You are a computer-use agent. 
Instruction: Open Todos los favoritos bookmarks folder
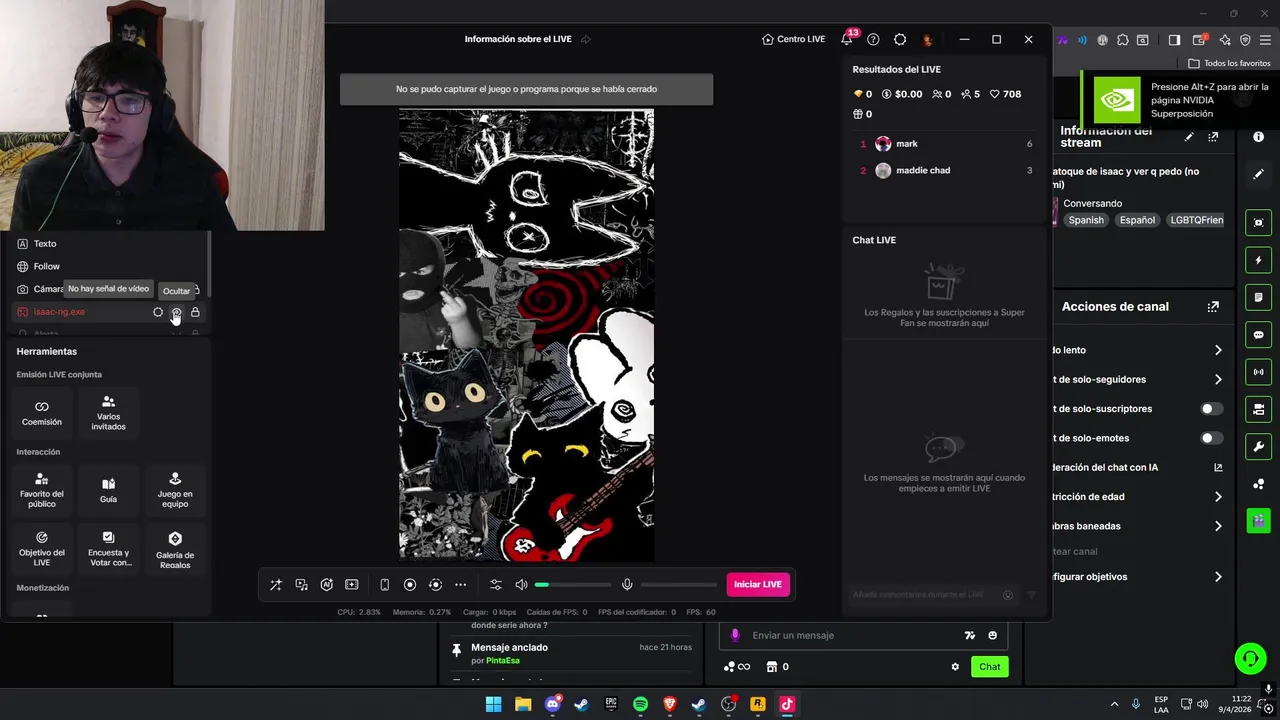pos(1229,63)
